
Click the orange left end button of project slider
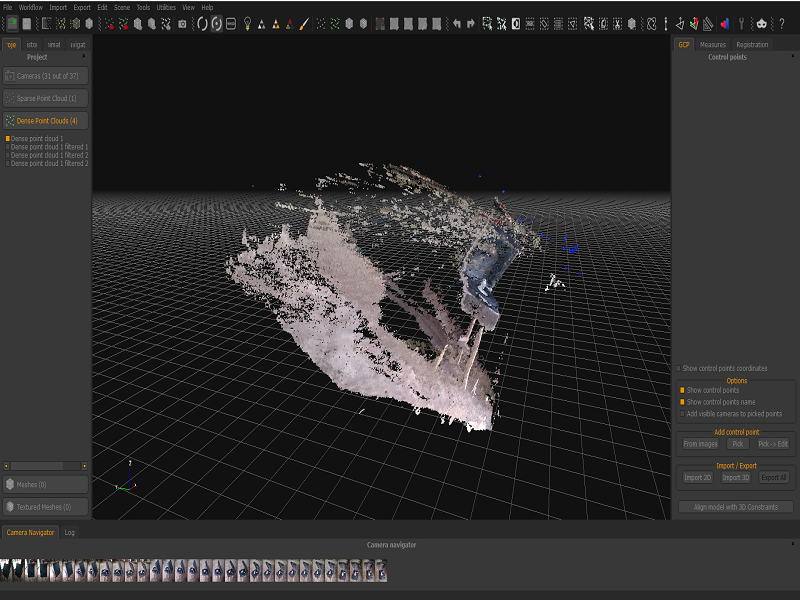(6, 466)
